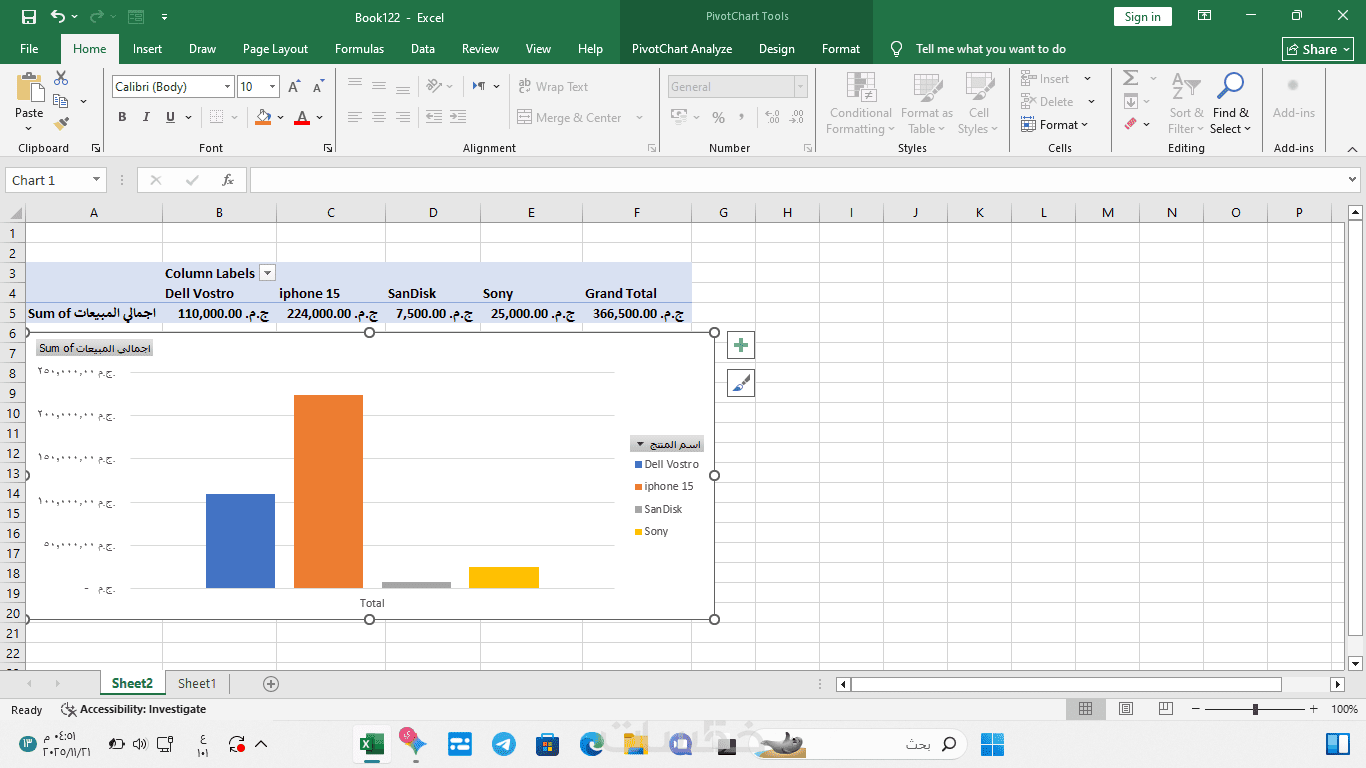Click the vertical scrollbar down arrow
This screenshot has width=1366, height=768.
[x=1356, y=663]
